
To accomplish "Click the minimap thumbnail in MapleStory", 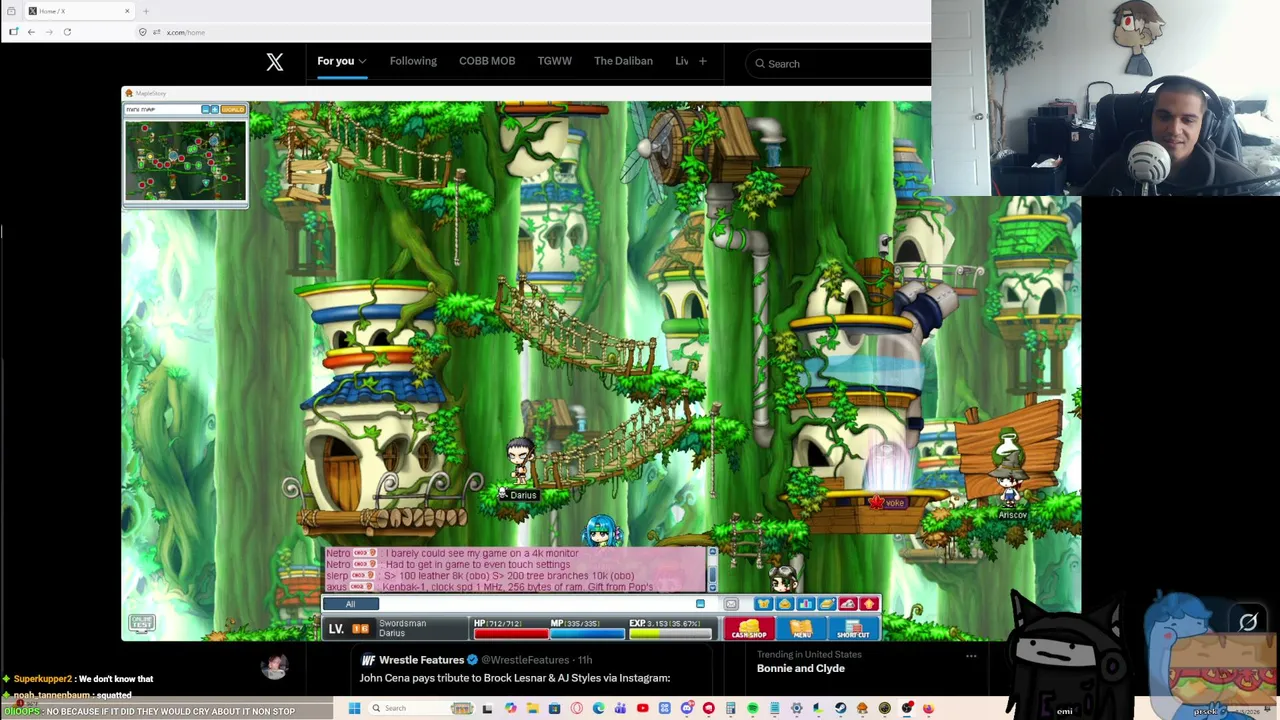I will pos(185,160).
